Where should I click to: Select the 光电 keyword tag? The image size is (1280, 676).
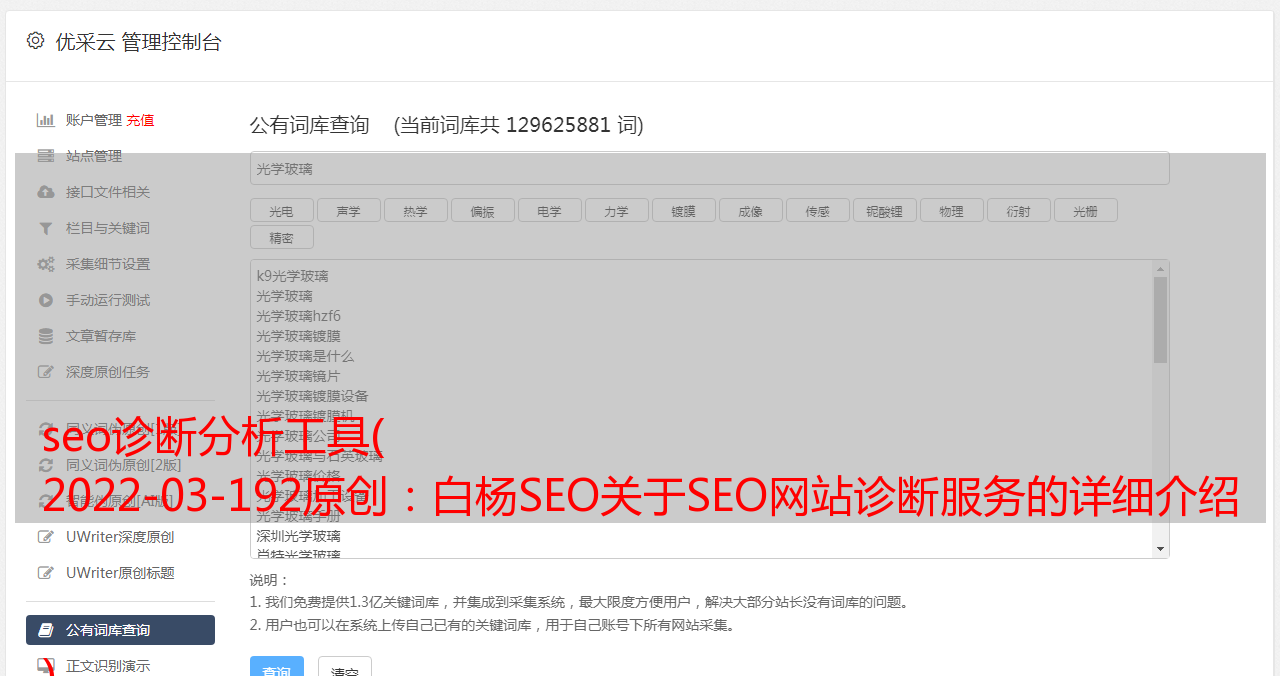281,211
